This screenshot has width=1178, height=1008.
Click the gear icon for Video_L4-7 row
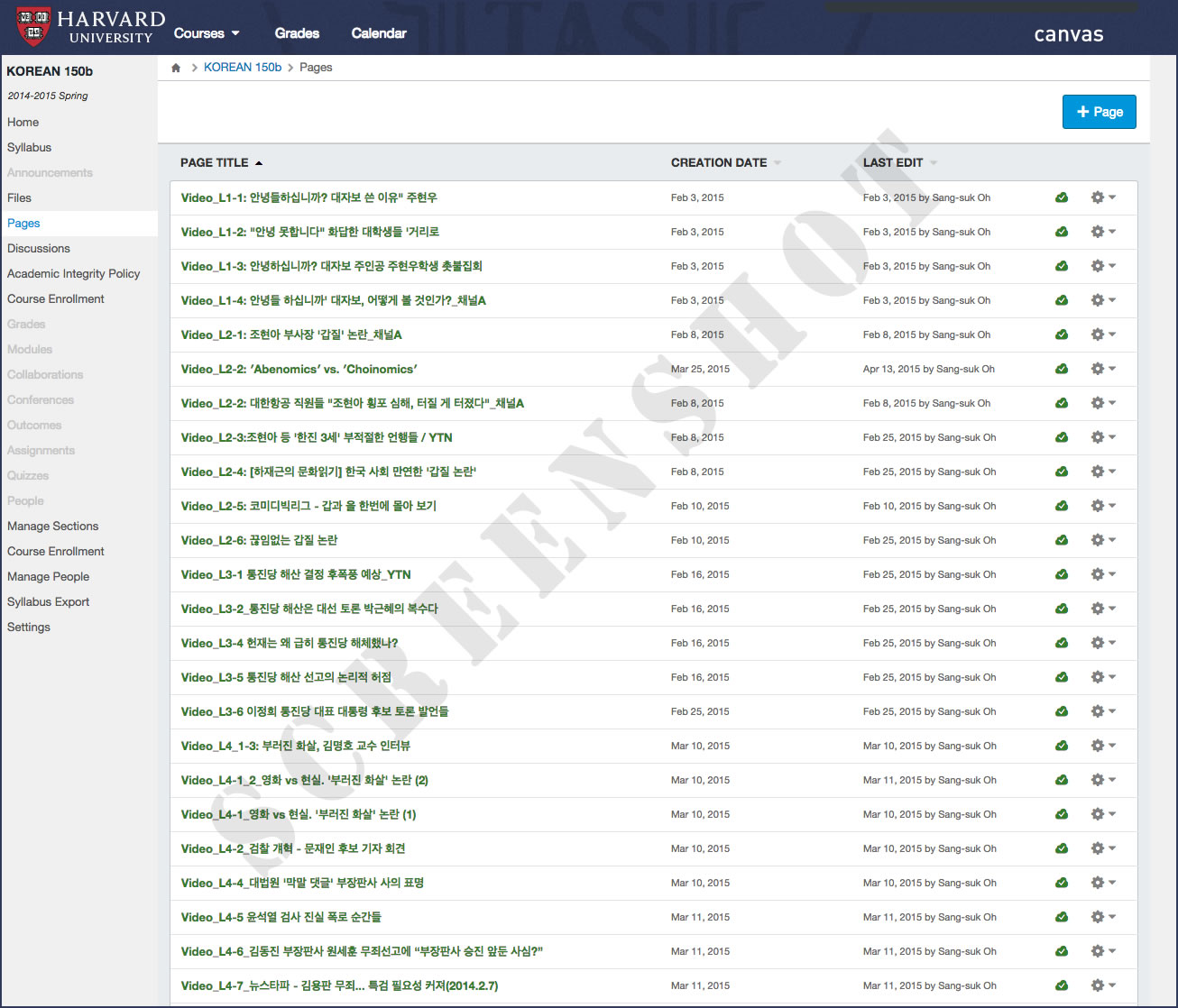(x=1103, y=985)
